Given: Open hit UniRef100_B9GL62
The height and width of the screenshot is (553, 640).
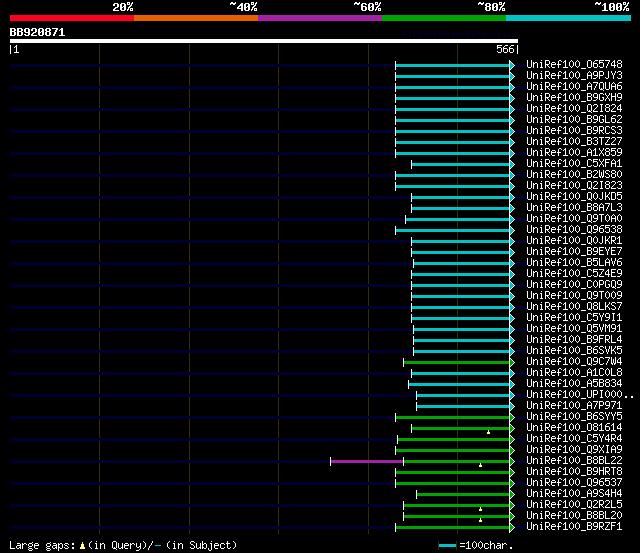Looking at the screenshot, I should point(574,120).
